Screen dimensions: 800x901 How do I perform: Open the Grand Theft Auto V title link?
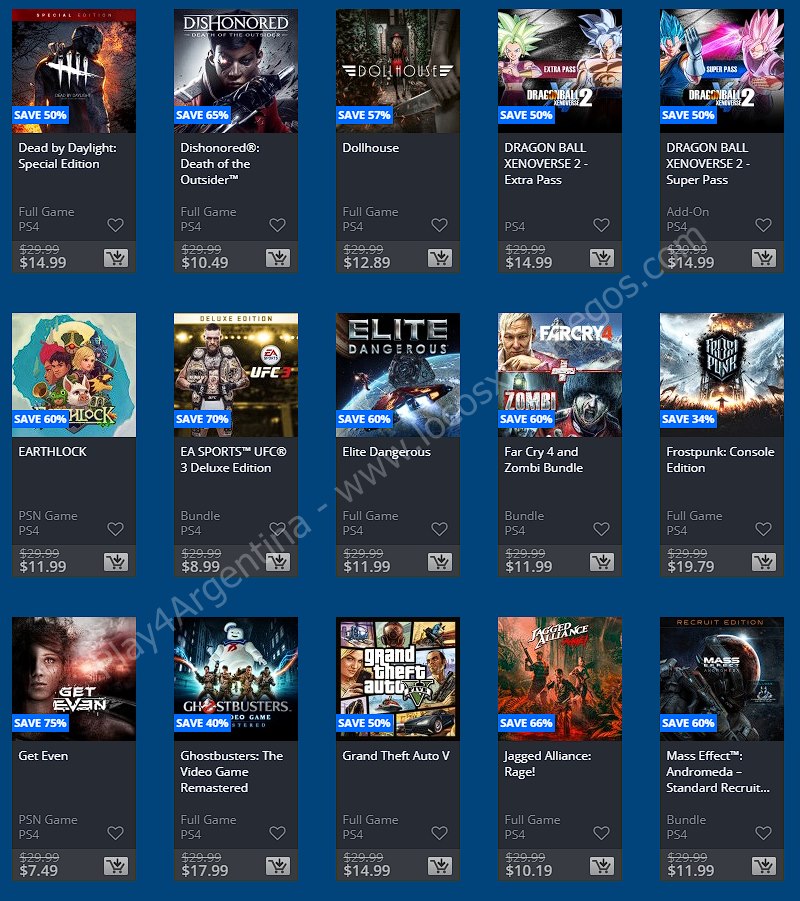click(x=396, y=756)
